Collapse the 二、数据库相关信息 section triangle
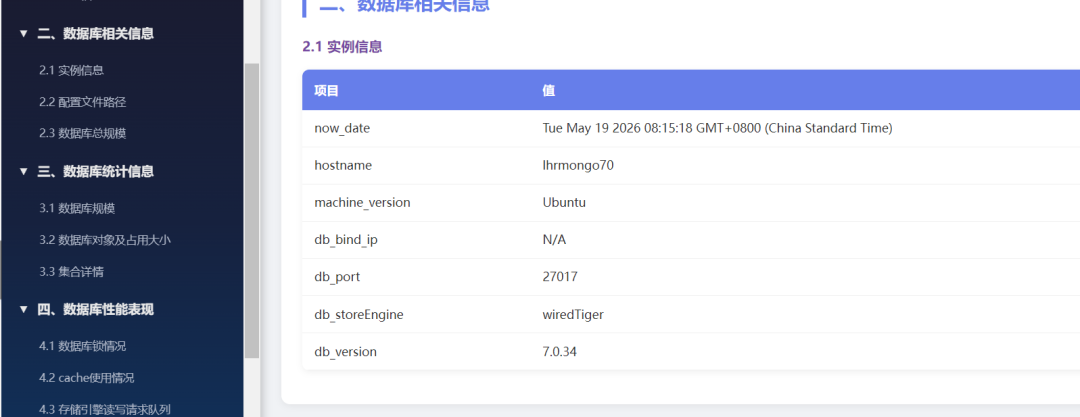Viewport: 1080px width, 417px height. pyautogui.click(x=23, y=34)
